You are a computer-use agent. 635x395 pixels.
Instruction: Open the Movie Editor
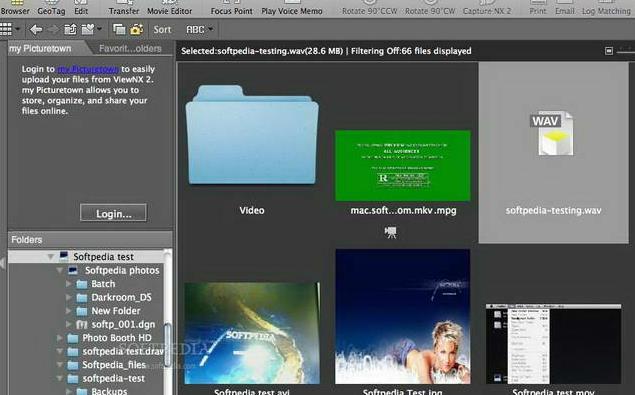[x=170, y=8]
